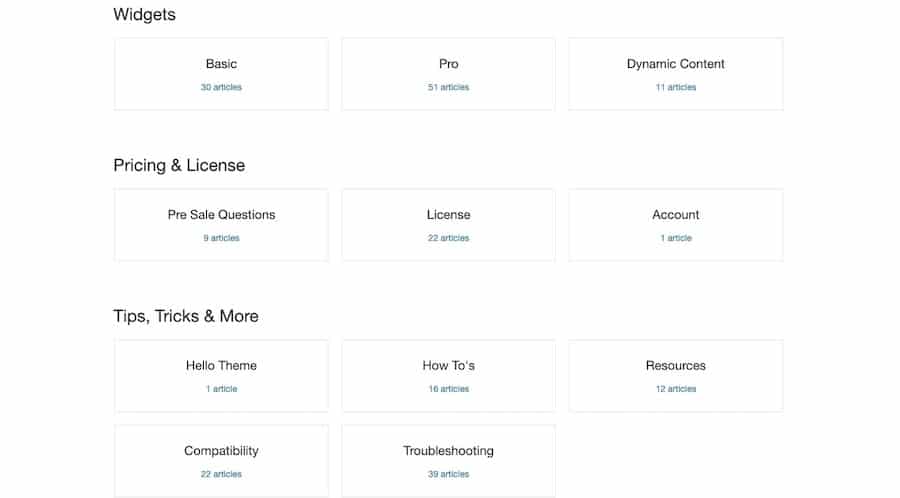Open the Account category card
The height and width of the screenshot is (498, 900).
click(676, 215)
